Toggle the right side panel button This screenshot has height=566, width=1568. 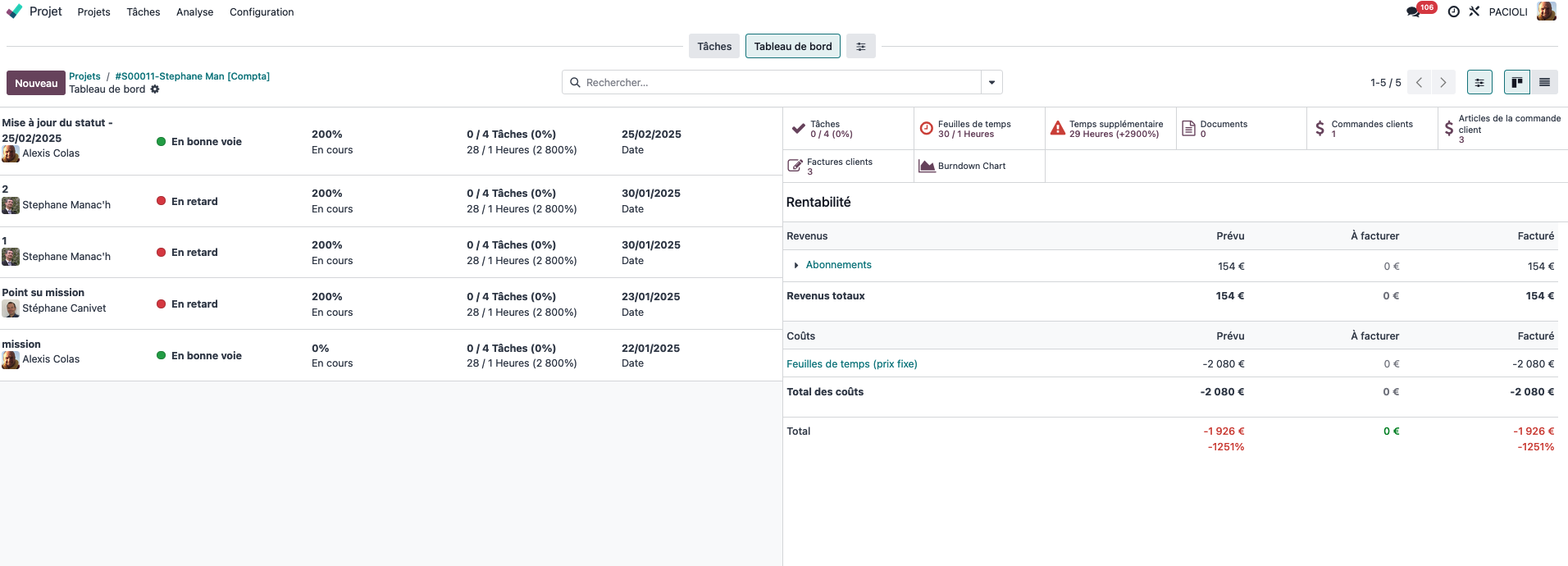[1479, 82]
